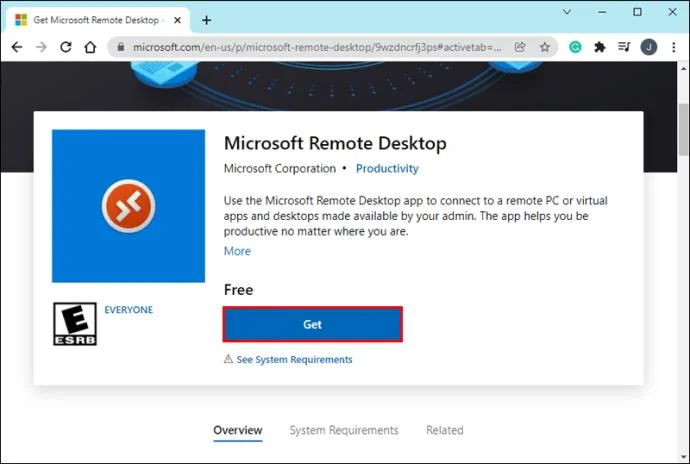This screenshot has height=464, width=690.
Task: Click the ESRB rating badge
Action: (x=75, y=324)
